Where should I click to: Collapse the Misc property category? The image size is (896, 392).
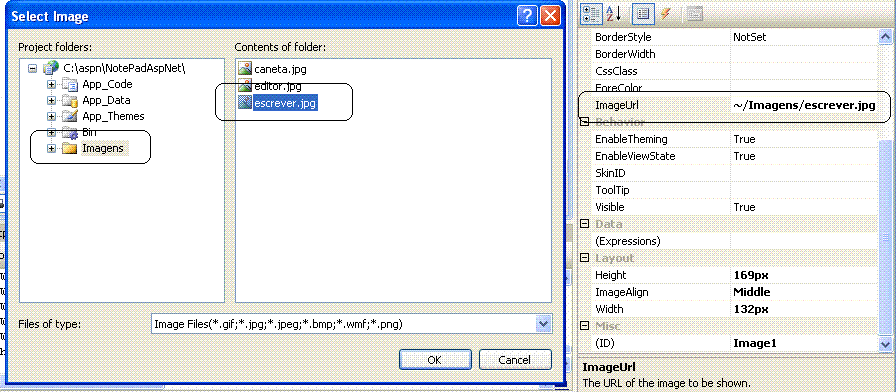(x=585, y=326)
